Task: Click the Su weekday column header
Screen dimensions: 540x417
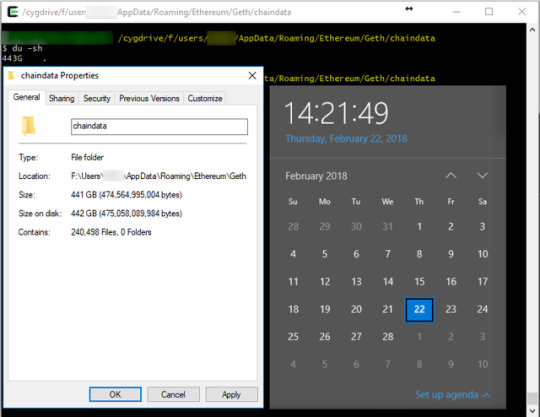Action: (293, 201)
